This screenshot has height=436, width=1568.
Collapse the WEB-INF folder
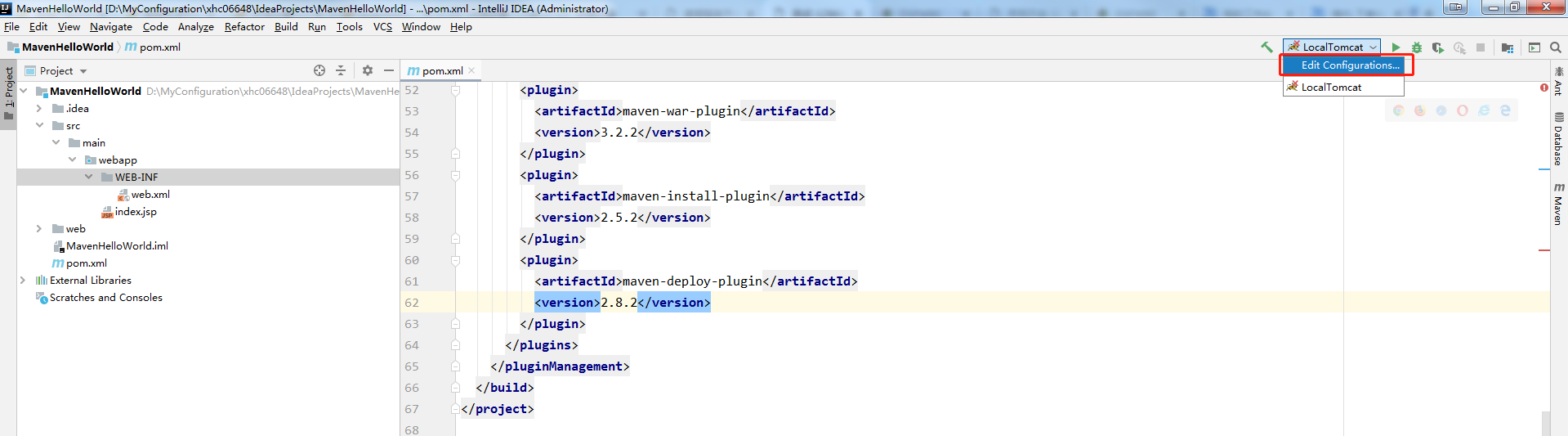tap(88, 177)
